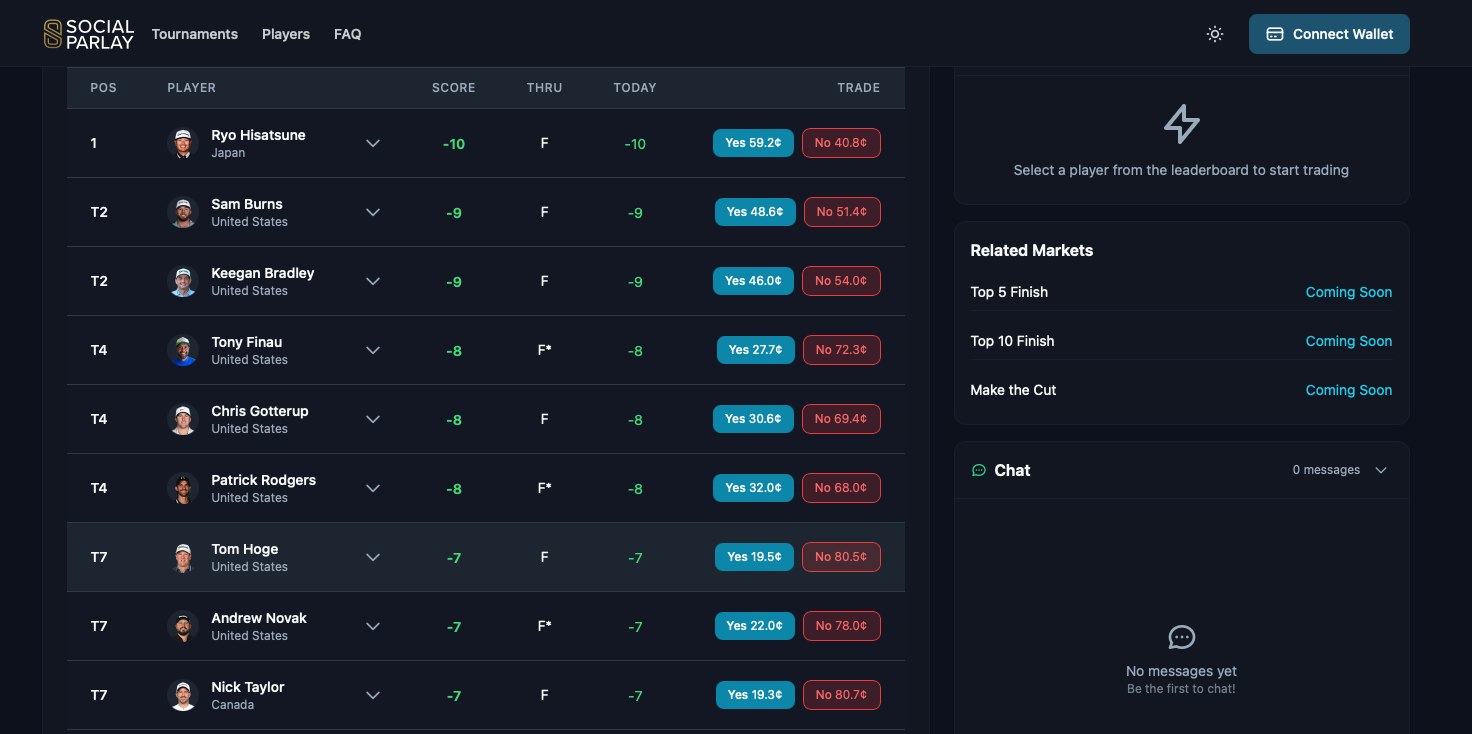Toggle the light/dark theme sun icon
Viewport: 1472px width, 734px height.
1215,34
